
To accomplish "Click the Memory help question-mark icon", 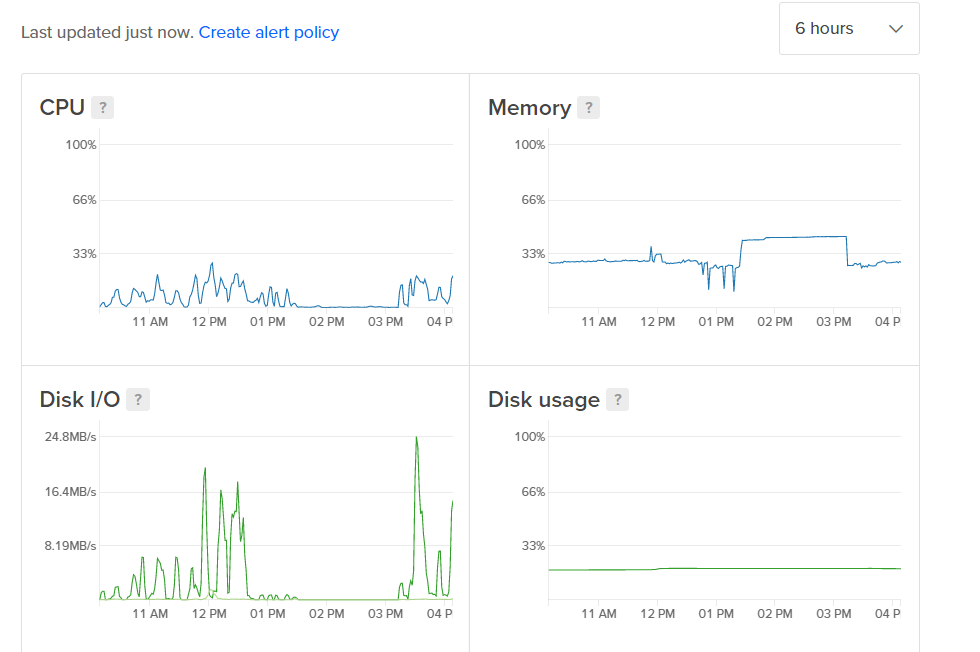I will point(588,108).
